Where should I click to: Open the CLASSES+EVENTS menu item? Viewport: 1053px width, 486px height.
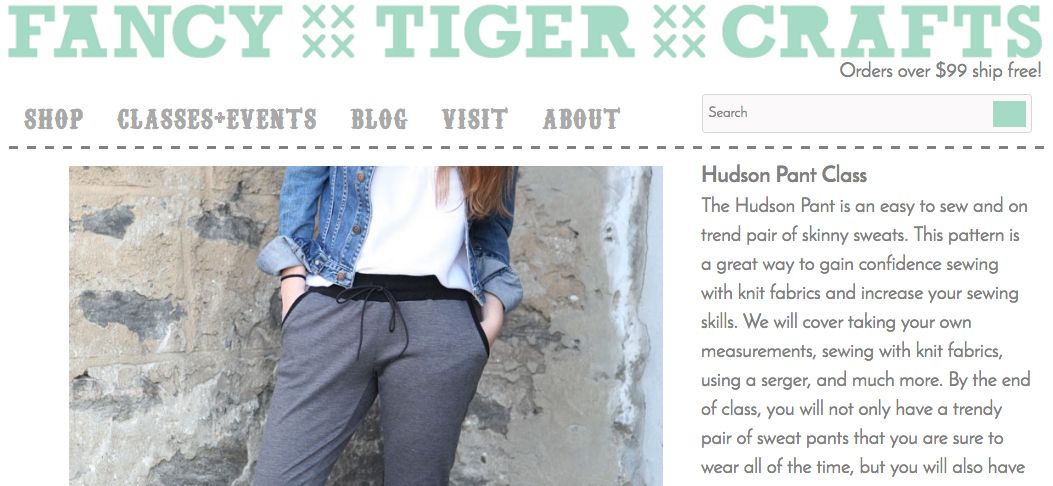(x=217, y=119)
